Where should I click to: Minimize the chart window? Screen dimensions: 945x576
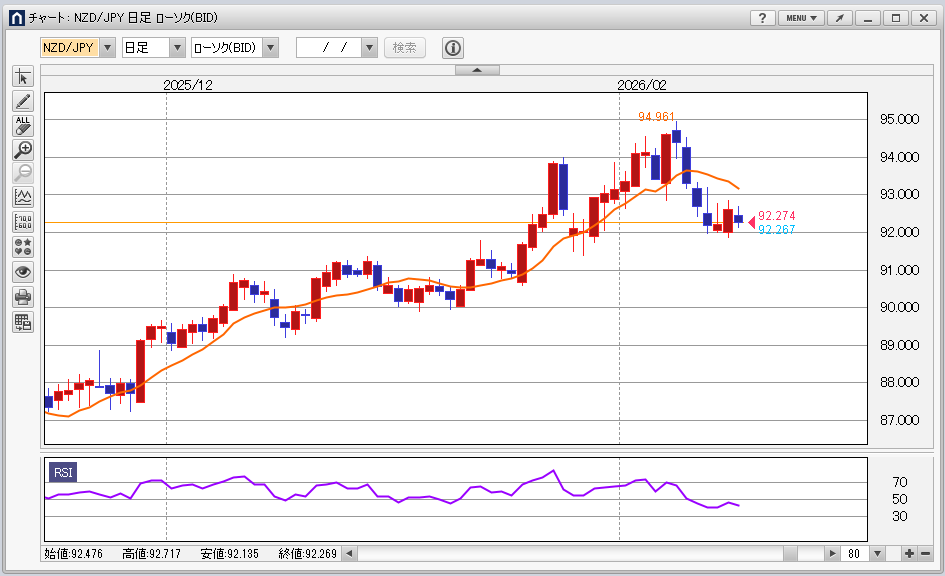coord(868,18)
